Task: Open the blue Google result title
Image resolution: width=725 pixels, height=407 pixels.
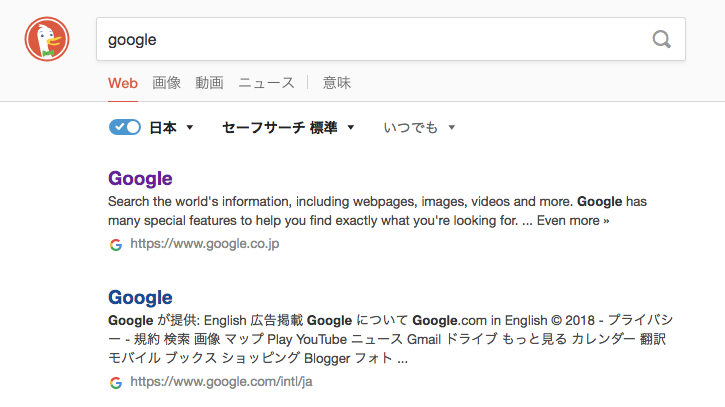Action: pyautogui.click(x=140, y=297)
